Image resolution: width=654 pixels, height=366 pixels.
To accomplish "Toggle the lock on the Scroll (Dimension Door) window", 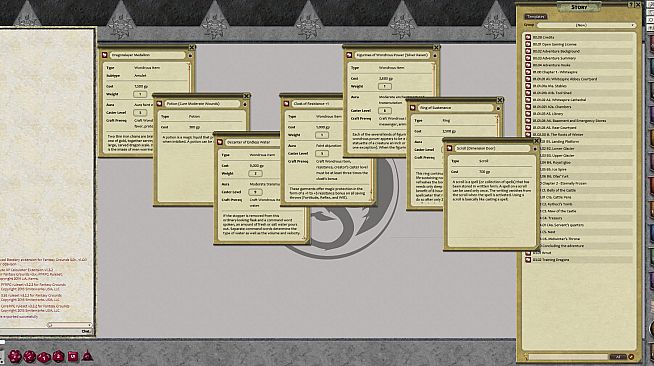I will tap(535, 148).
